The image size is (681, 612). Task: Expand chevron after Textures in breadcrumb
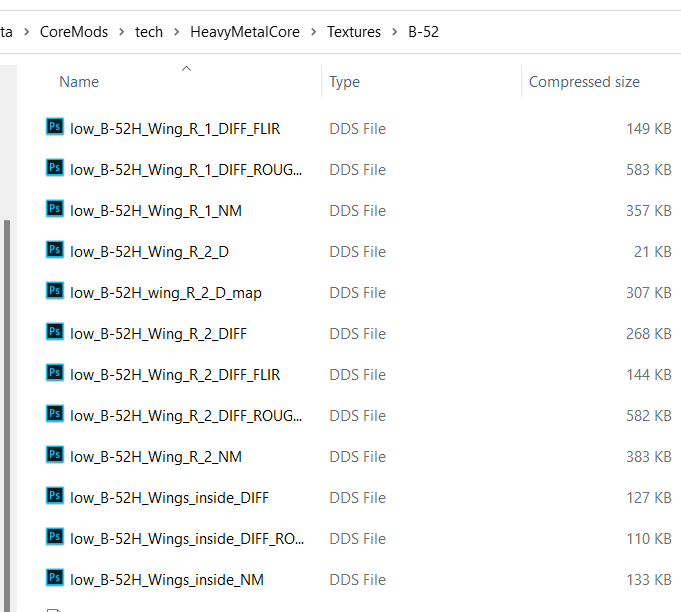394,32
